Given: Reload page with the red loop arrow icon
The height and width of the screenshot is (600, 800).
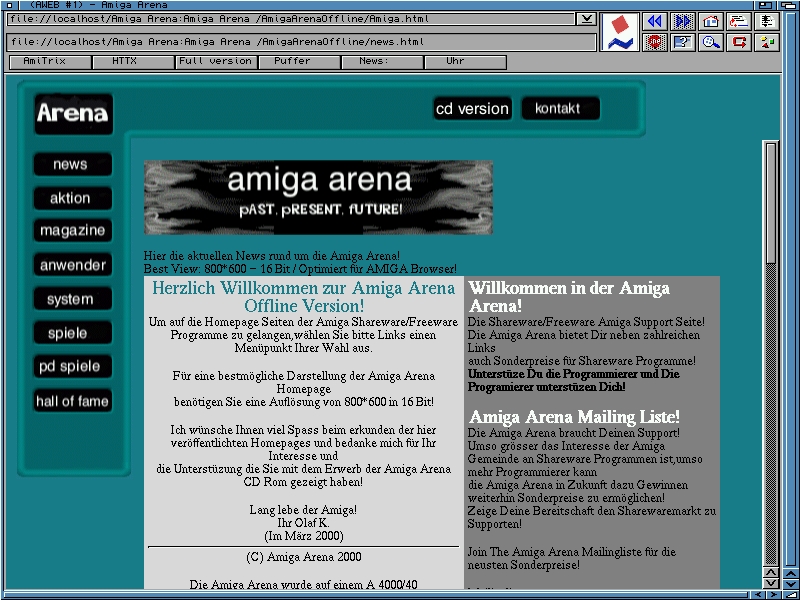Looking at the screenshot, I should pyautogui.click(x=739, y=42).
